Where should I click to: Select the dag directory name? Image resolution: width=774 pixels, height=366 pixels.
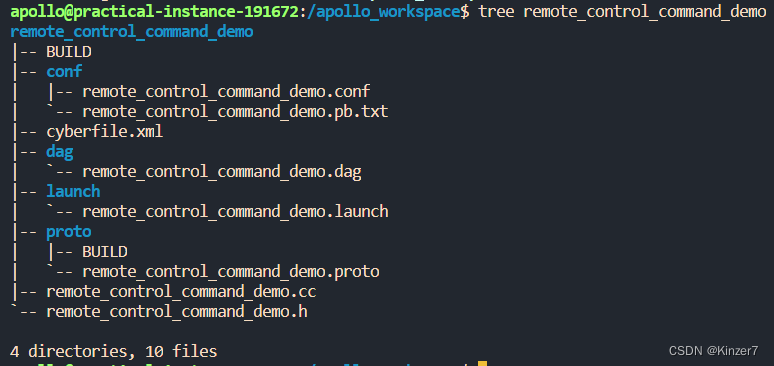60,152
